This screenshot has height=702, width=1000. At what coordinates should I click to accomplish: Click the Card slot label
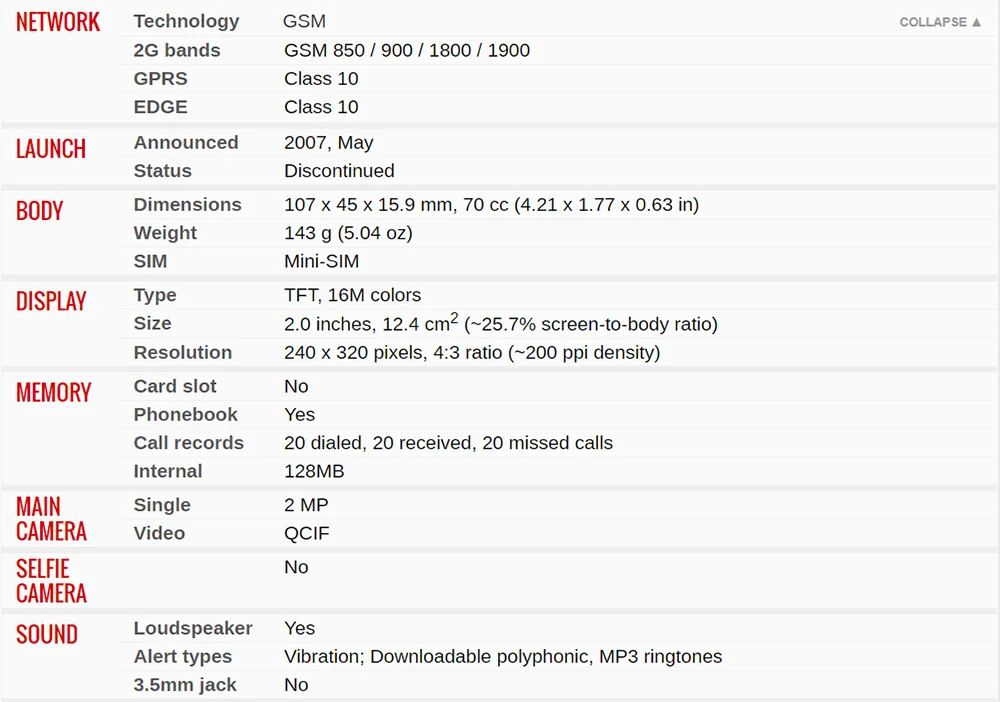tap(175, 386)
